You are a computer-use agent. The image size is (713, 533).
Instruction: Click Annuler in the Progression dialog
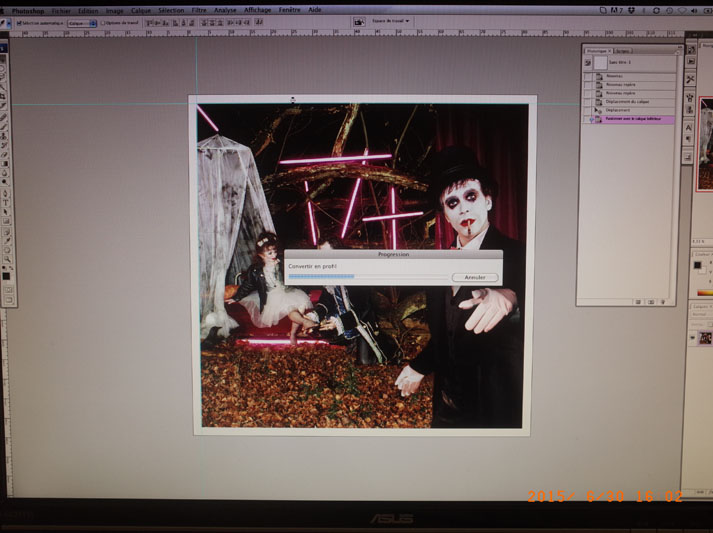pyautogui.click(x=475, y=277)
